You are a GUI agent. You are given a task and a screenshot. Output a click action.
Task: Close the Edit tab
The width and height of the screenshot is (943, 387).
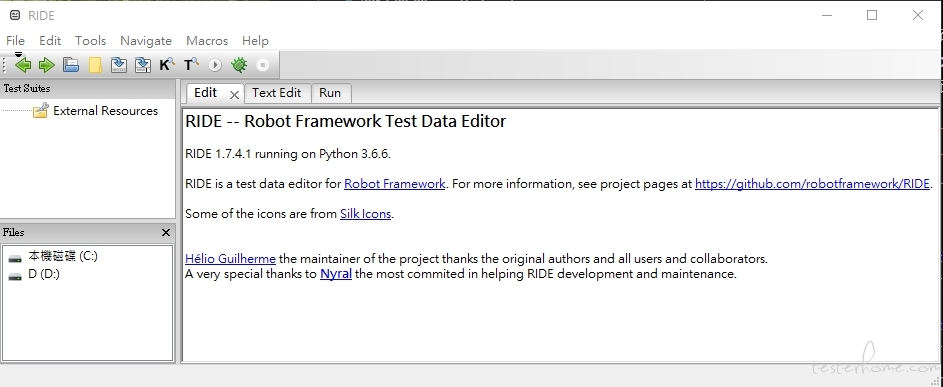click(235, 94)
